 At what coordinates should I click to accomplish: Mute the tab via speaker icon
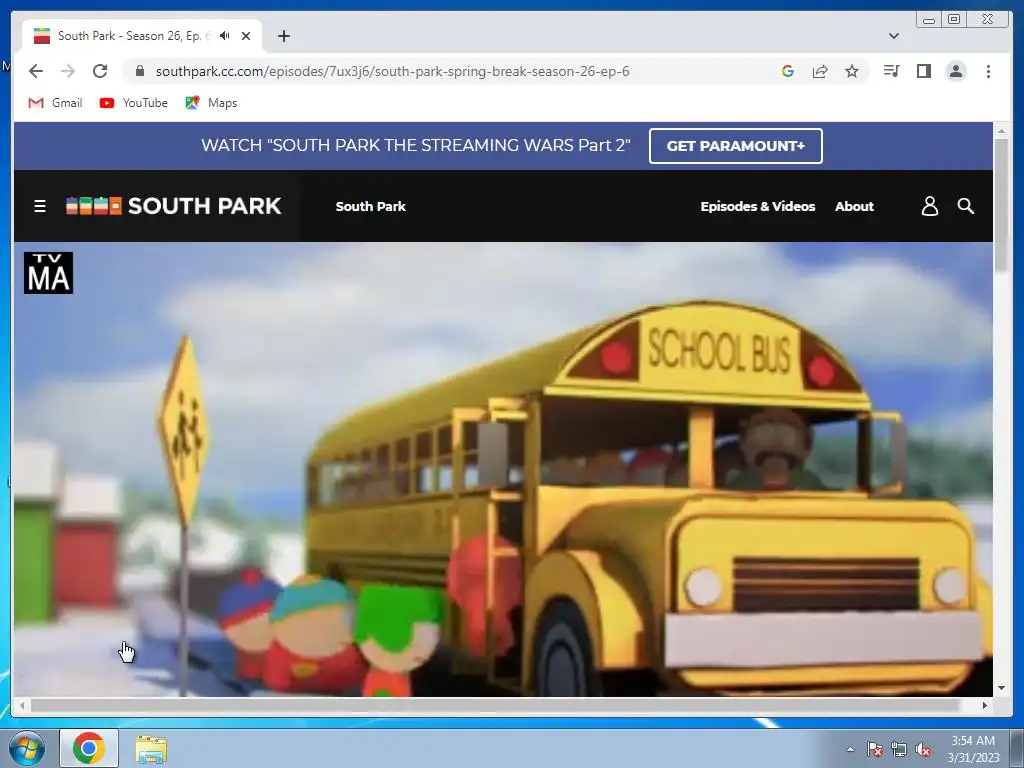click(225, 36)
